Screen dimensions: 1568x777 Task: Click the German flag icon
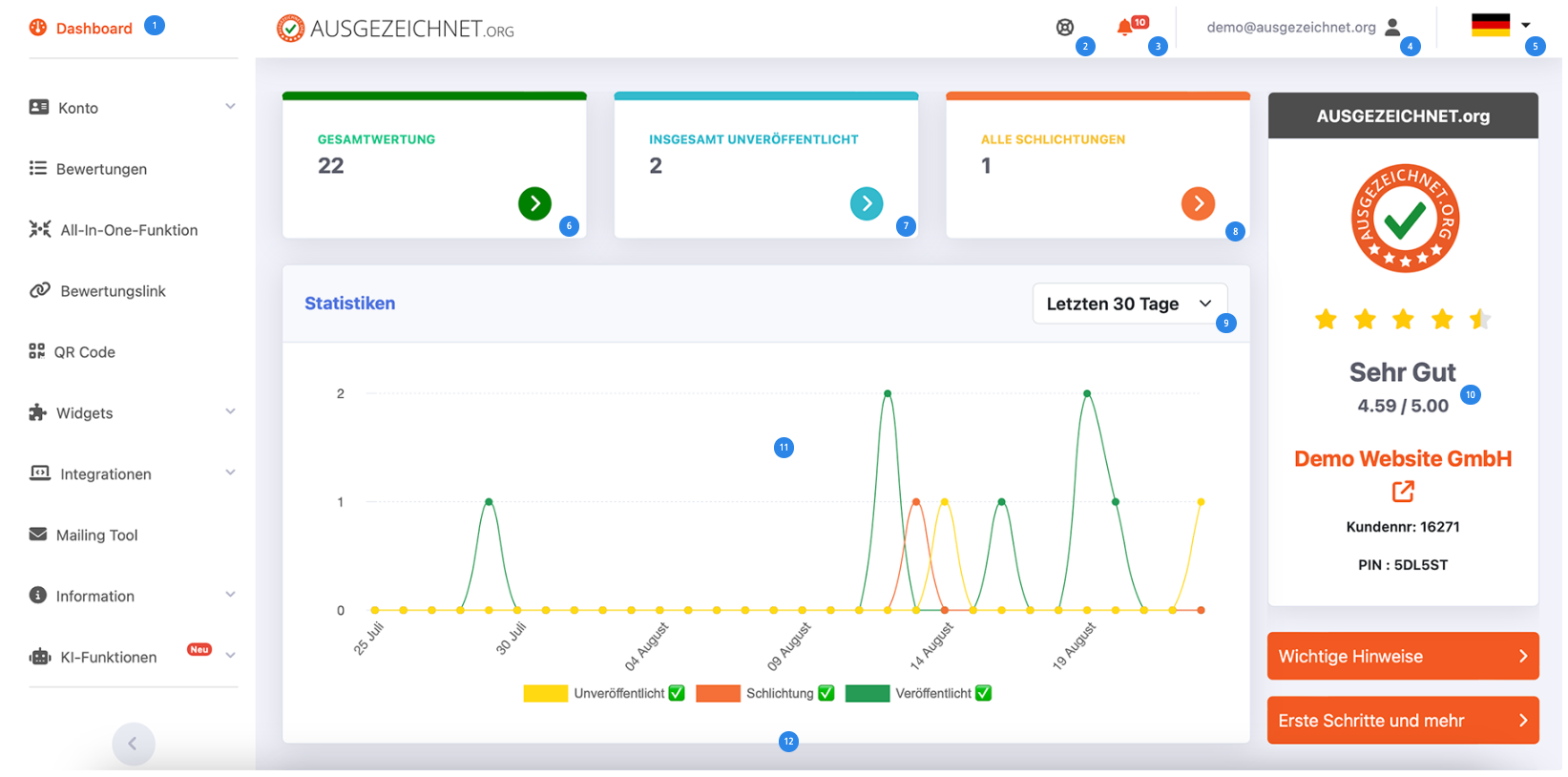point(1491,25)
